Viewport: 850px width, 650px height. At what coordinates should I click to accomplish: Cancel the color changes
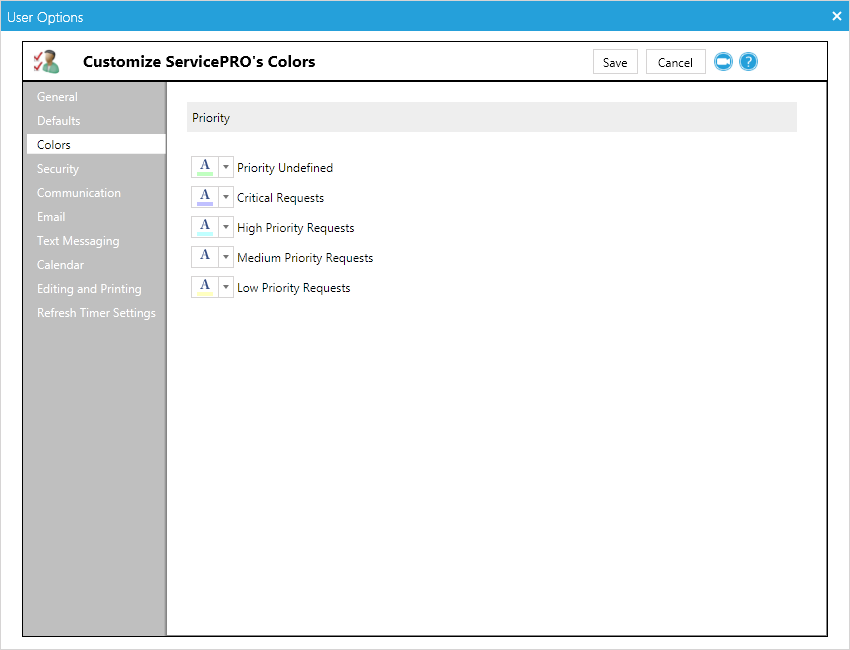pyautogui.click(x=675, y=62)
